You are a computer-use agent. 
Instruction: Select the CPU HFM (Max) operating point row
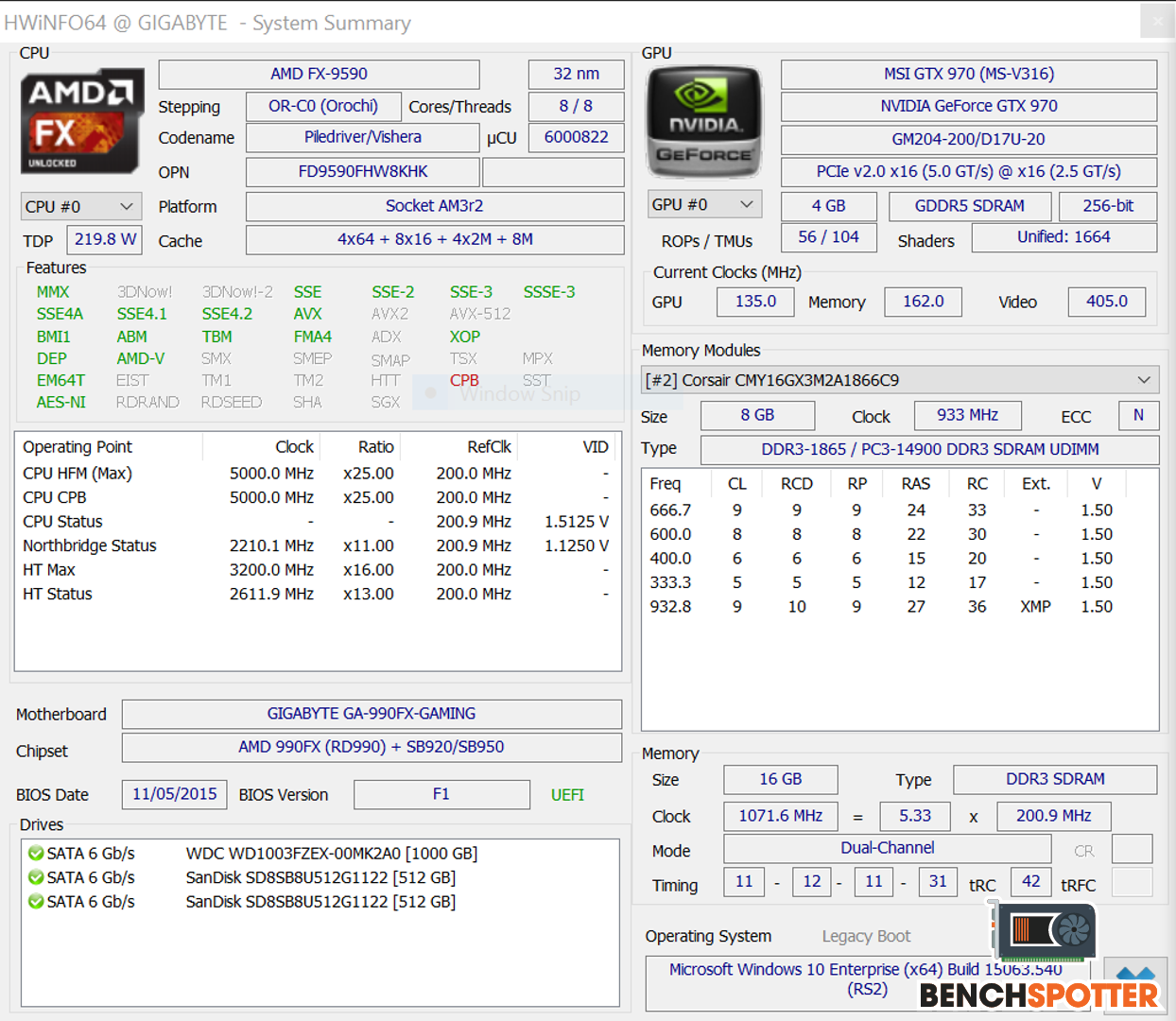[317, 474]
